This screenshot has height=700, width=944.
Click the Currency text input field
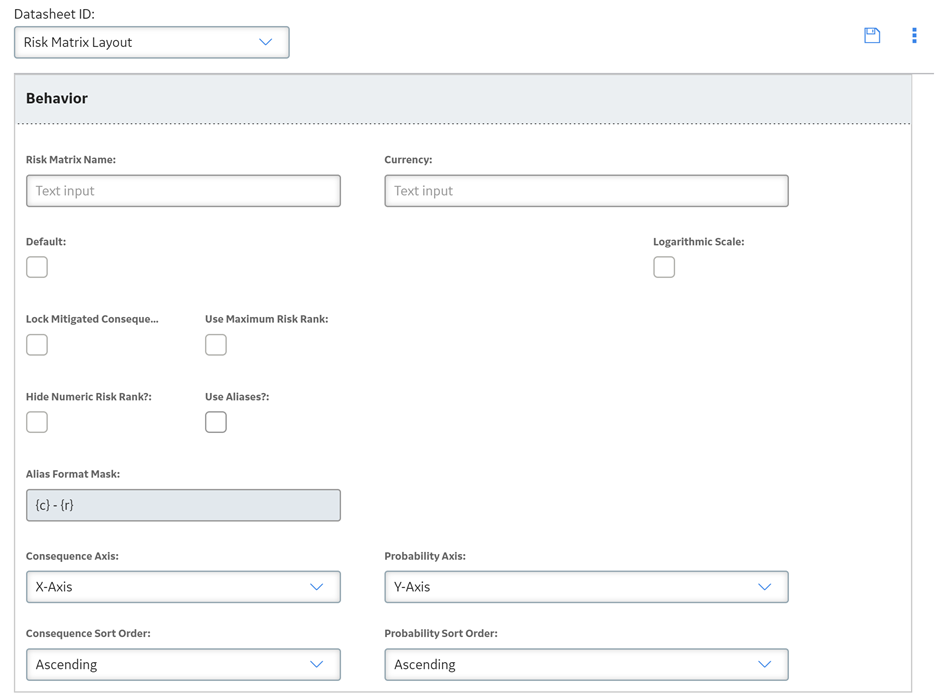click(586, 191)
